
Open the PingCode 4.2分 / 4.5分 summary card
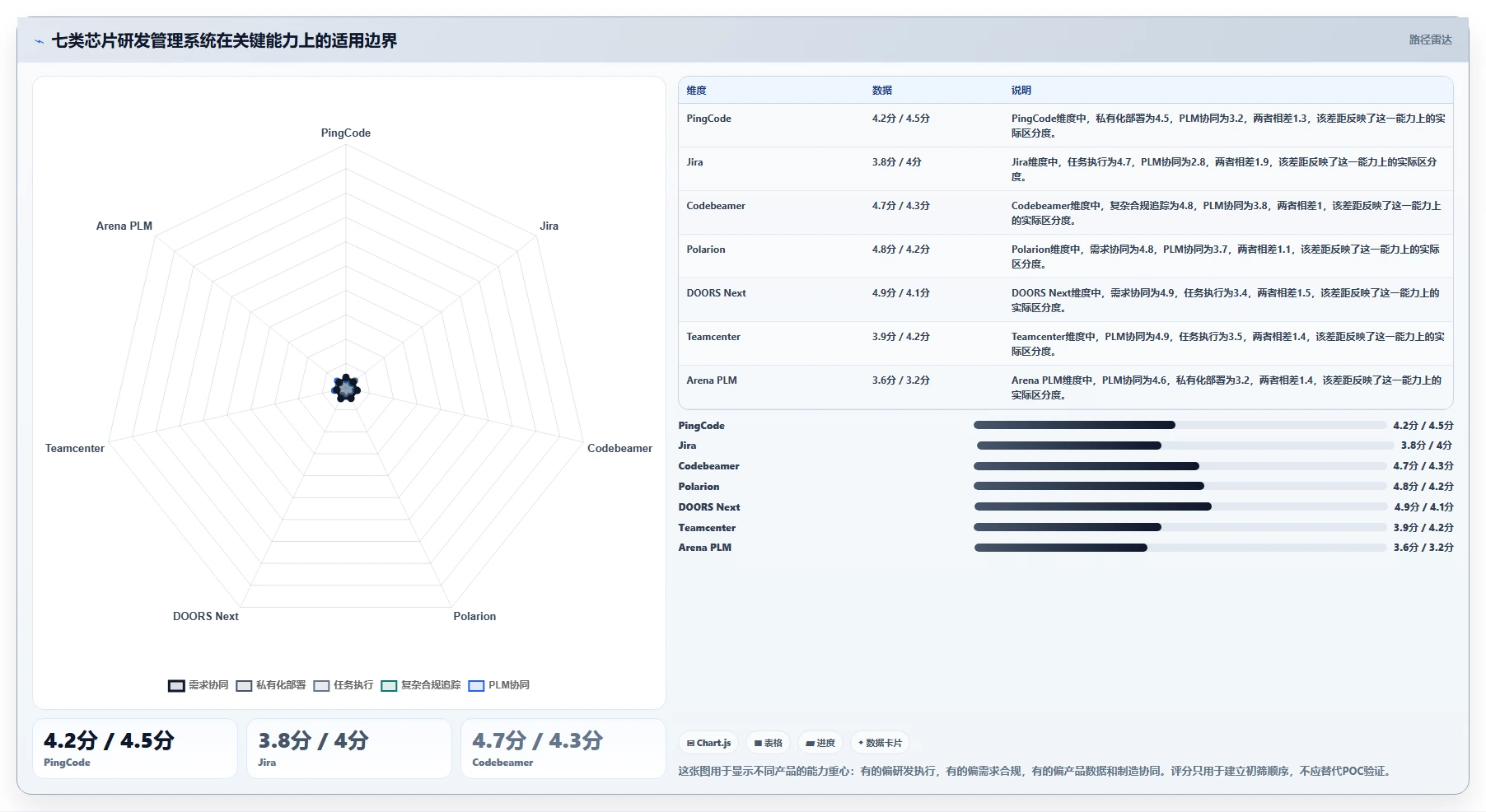point(135,749)
